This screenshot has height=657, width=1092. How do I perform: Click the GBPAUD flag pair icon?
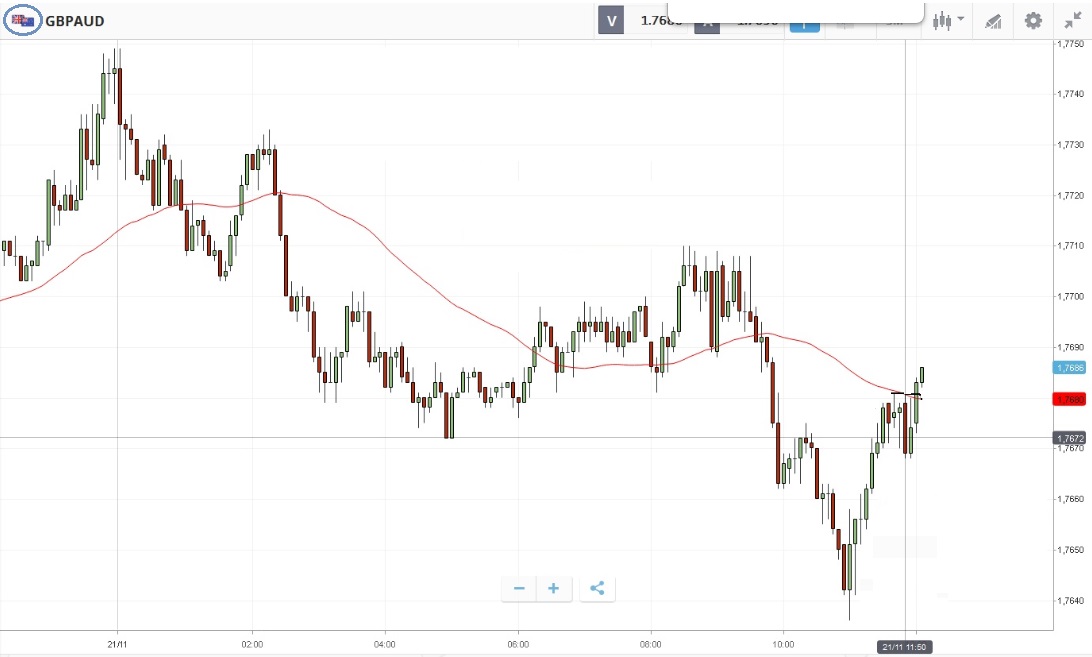[22, 20]
